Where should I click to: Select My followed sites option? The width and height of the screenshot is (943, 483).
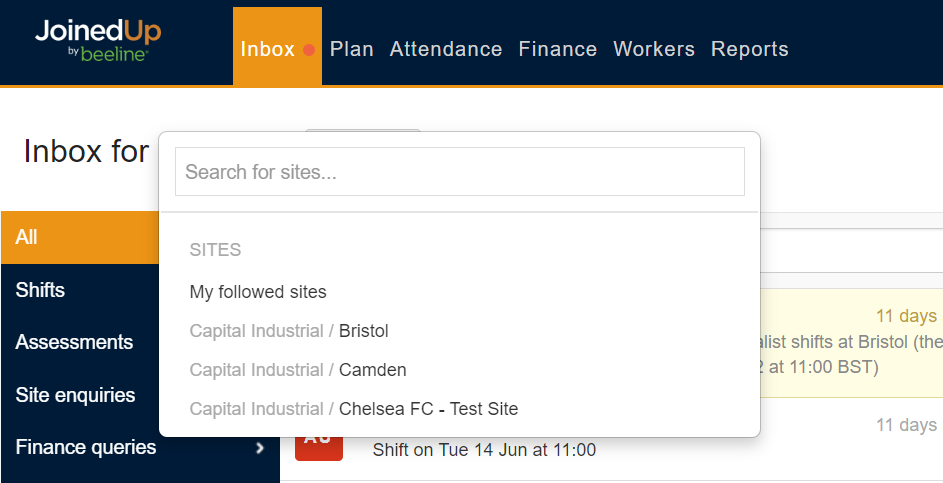(x=258, y=292)
